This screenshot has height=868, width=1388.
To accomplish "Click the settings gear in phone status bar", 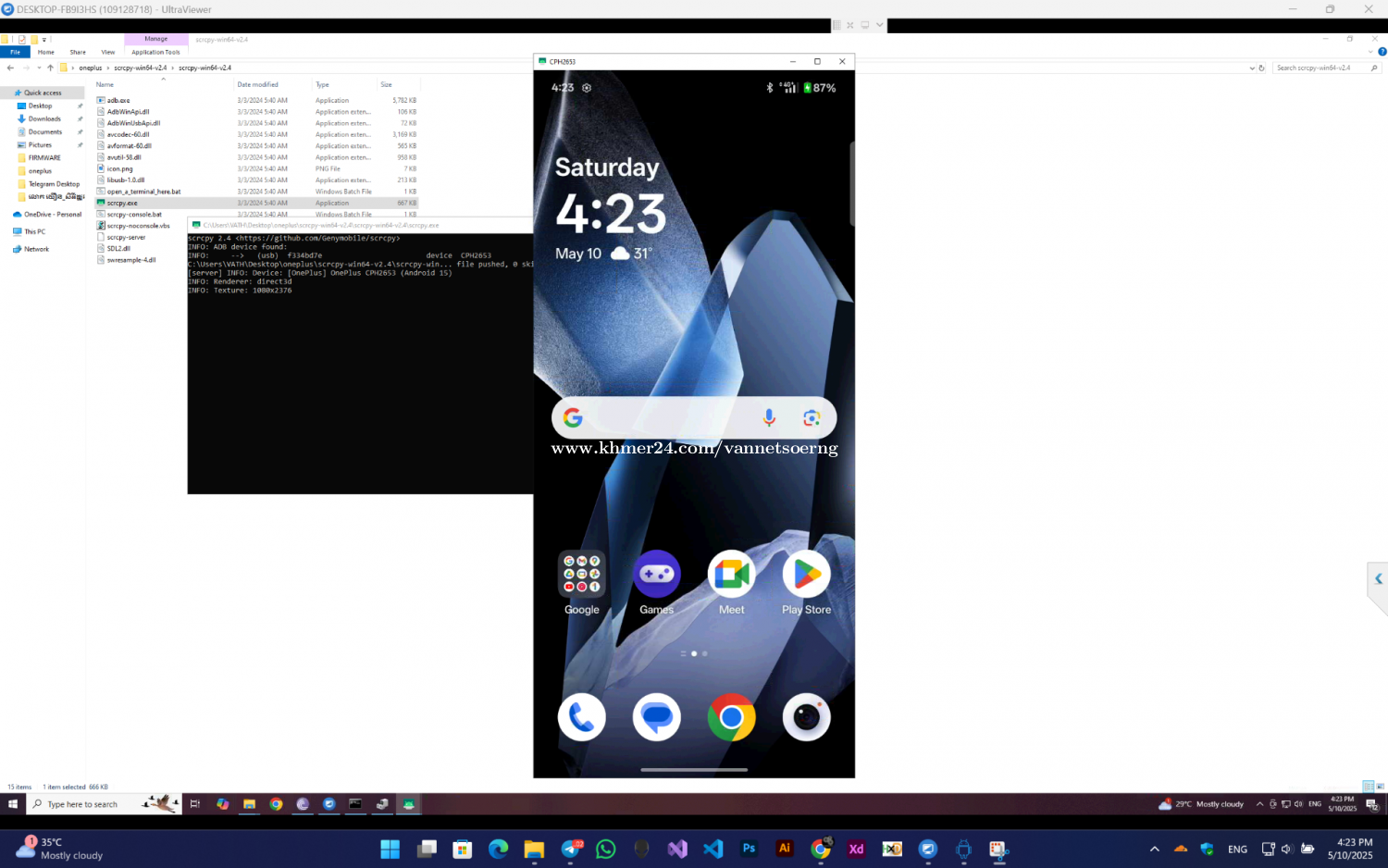I will [587, 88].
